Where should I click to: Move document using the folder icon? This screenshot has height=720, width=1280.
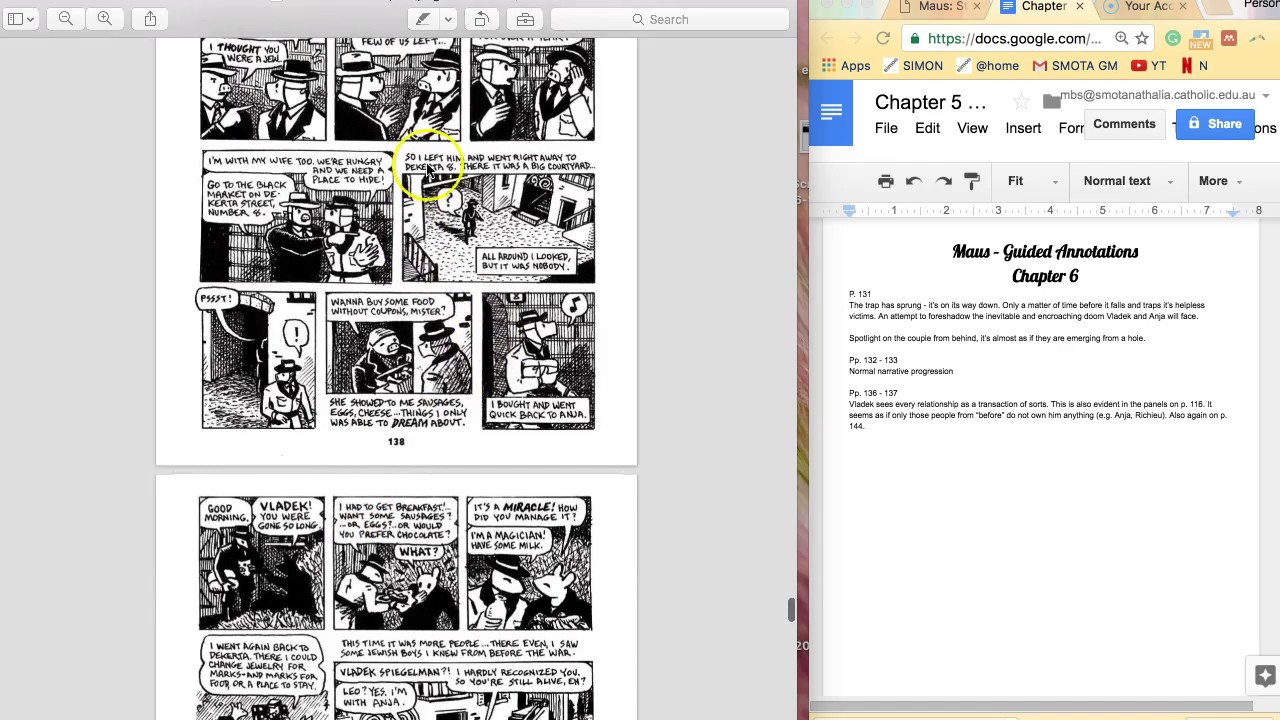[1050, 101]
